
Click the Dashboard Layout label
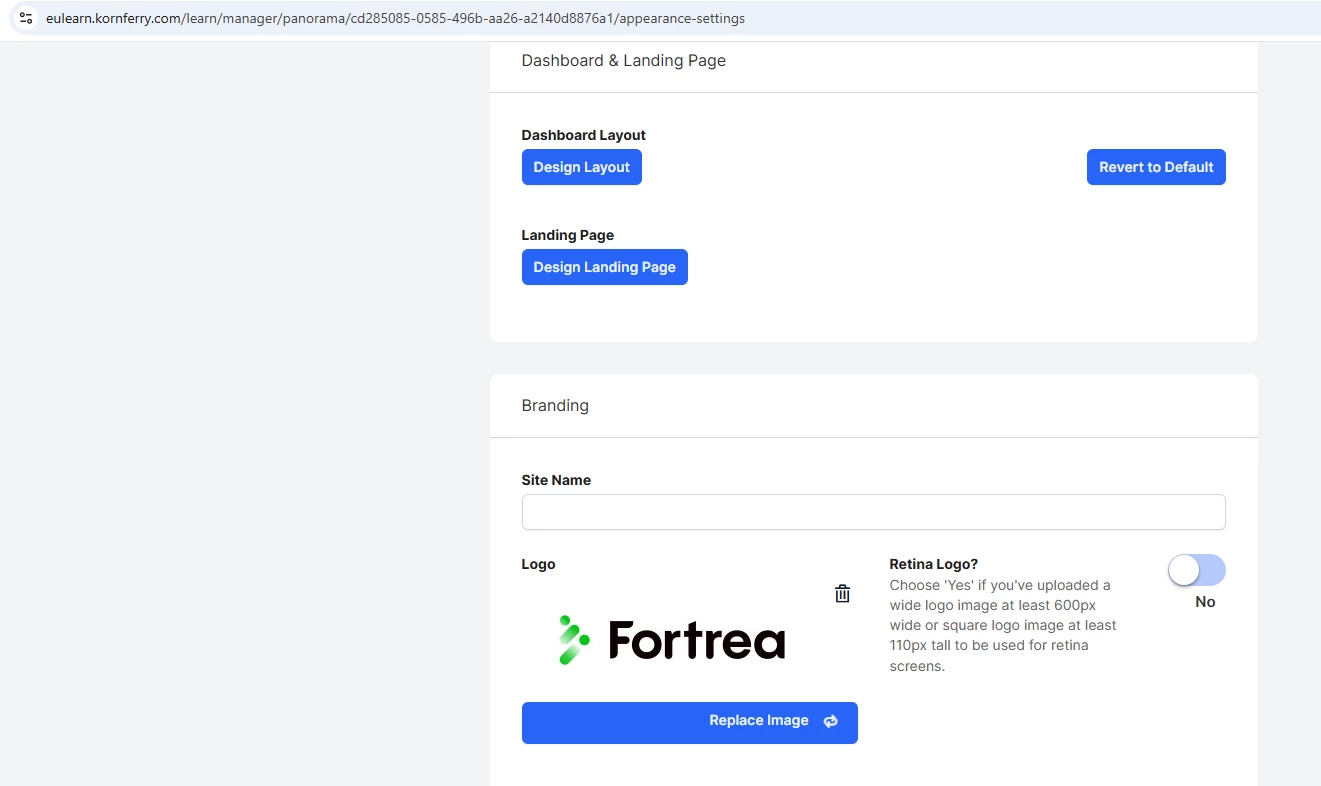[584, 135]
